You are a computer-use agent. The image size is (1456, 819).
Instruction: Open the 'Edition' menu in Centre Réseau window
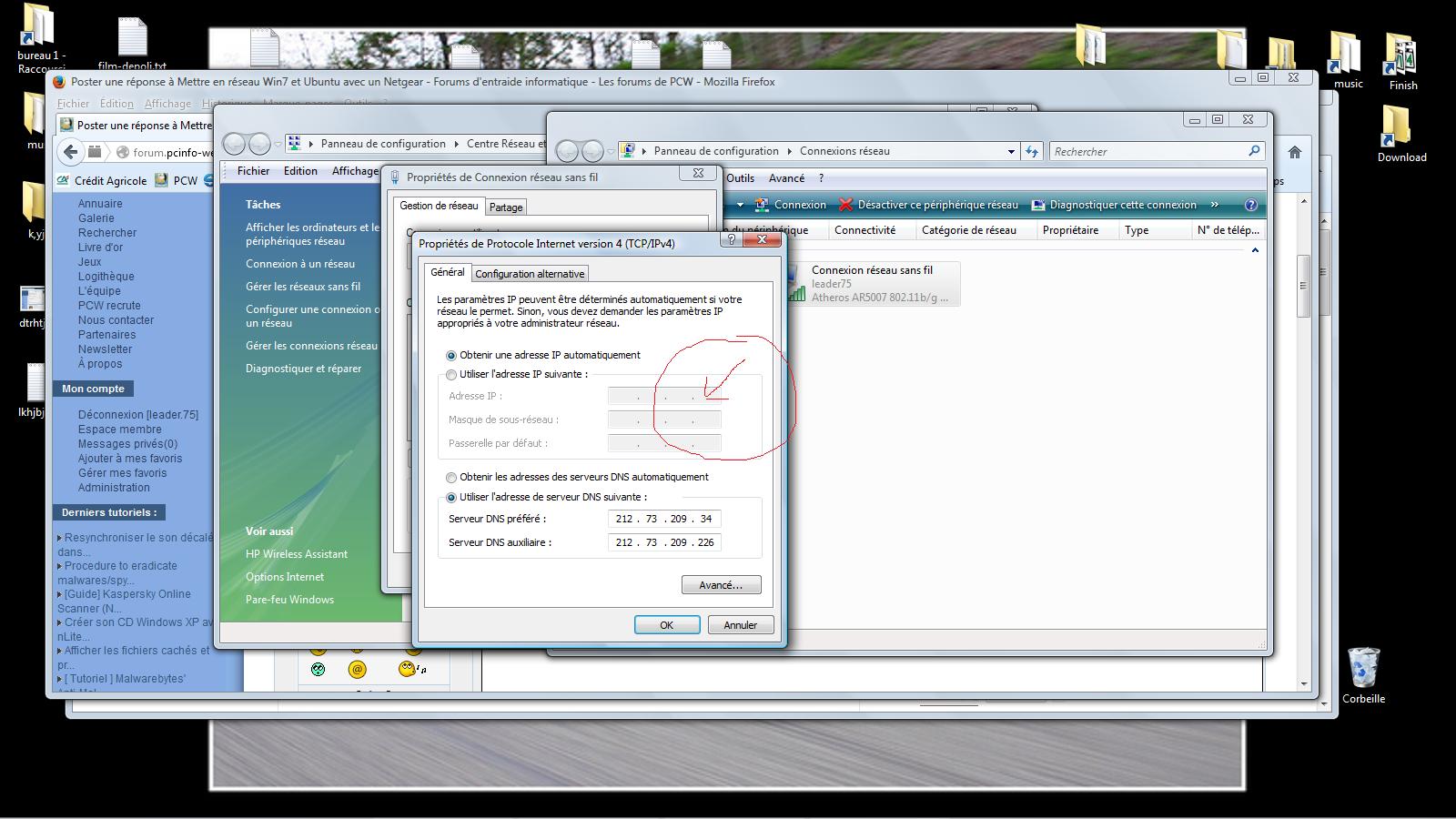tap(300, 171)
